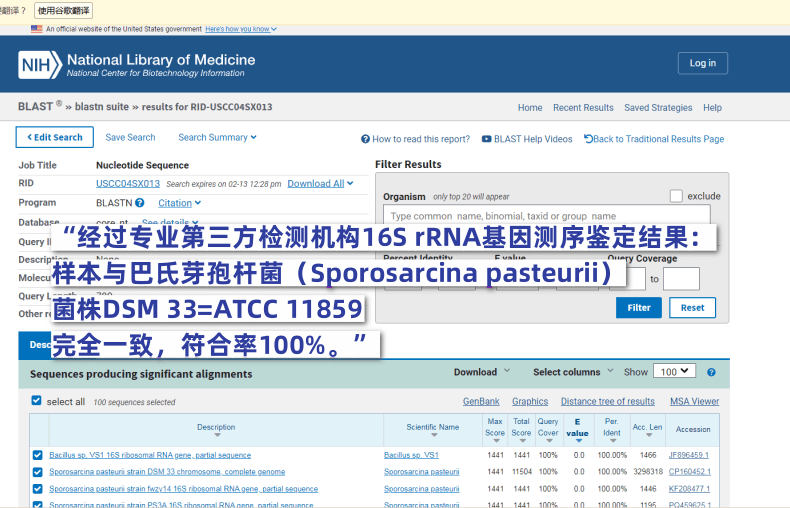Uncheck Bacillus sp. VS1 row checkbox

37,455
